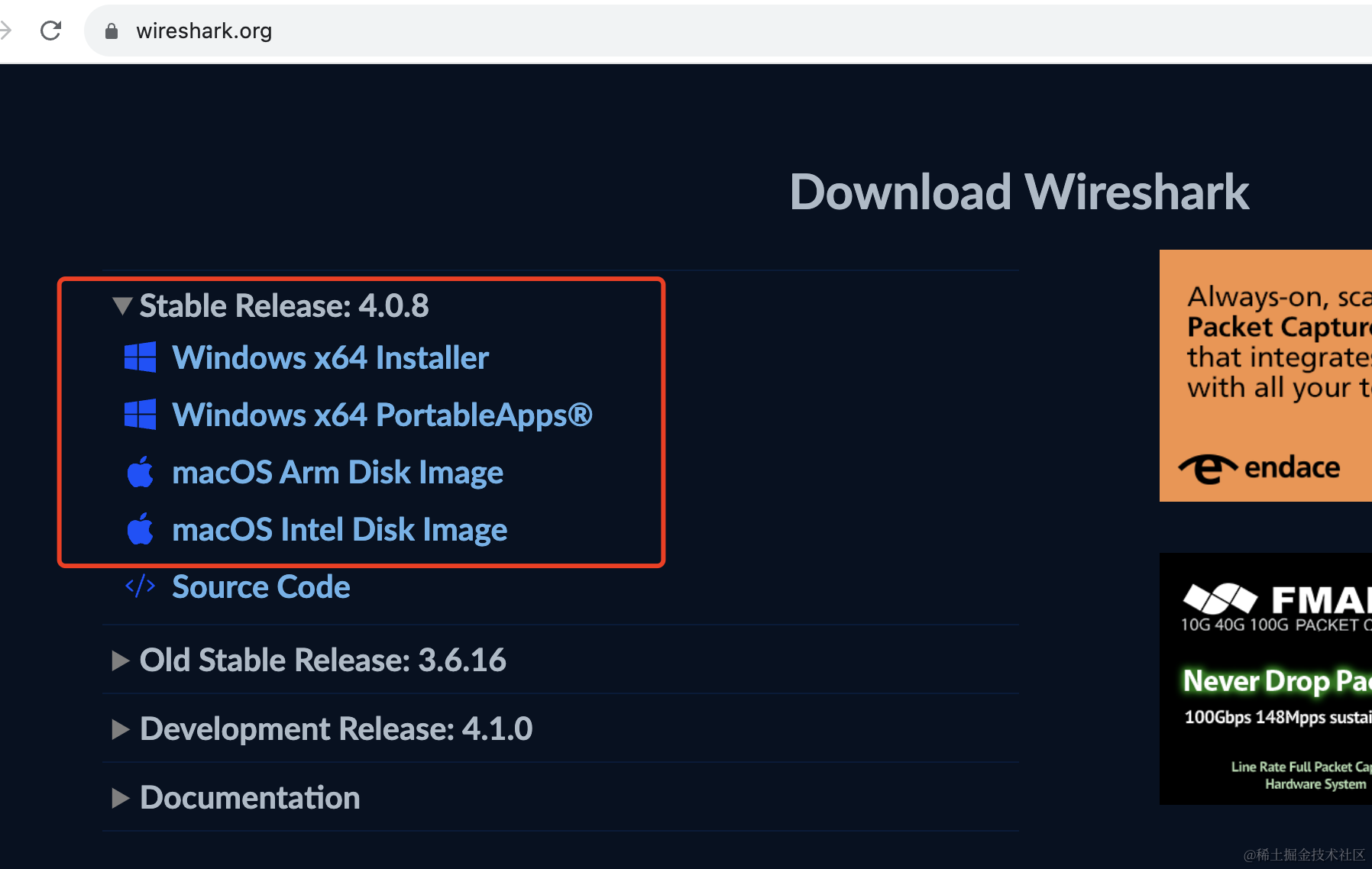Viewport: 1372px width, 869px height.
Task: Reload the page with the refresh icon
Action: 50,31
